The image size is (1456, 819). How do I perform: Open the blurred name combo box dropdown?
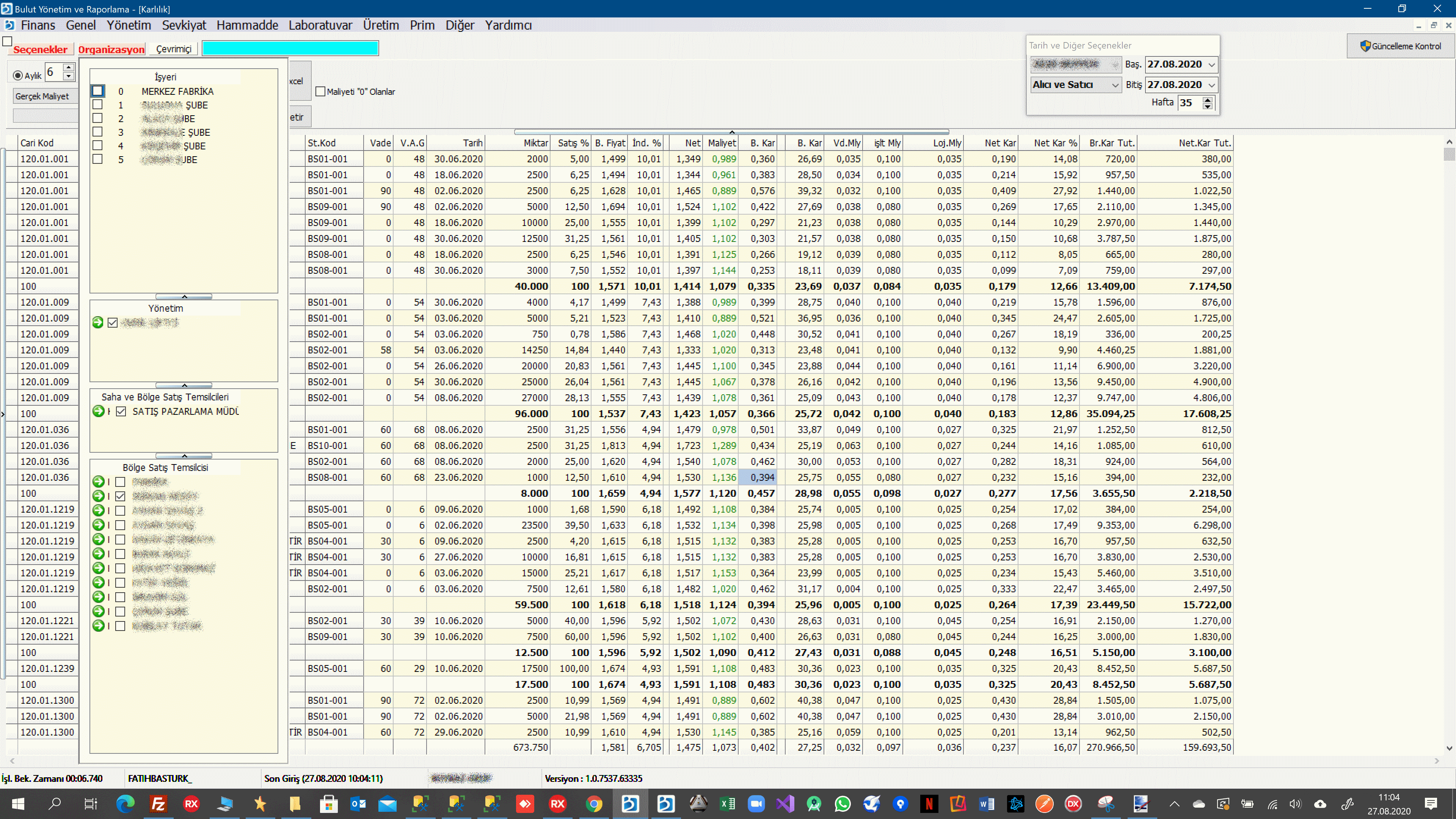(1115, 64)
